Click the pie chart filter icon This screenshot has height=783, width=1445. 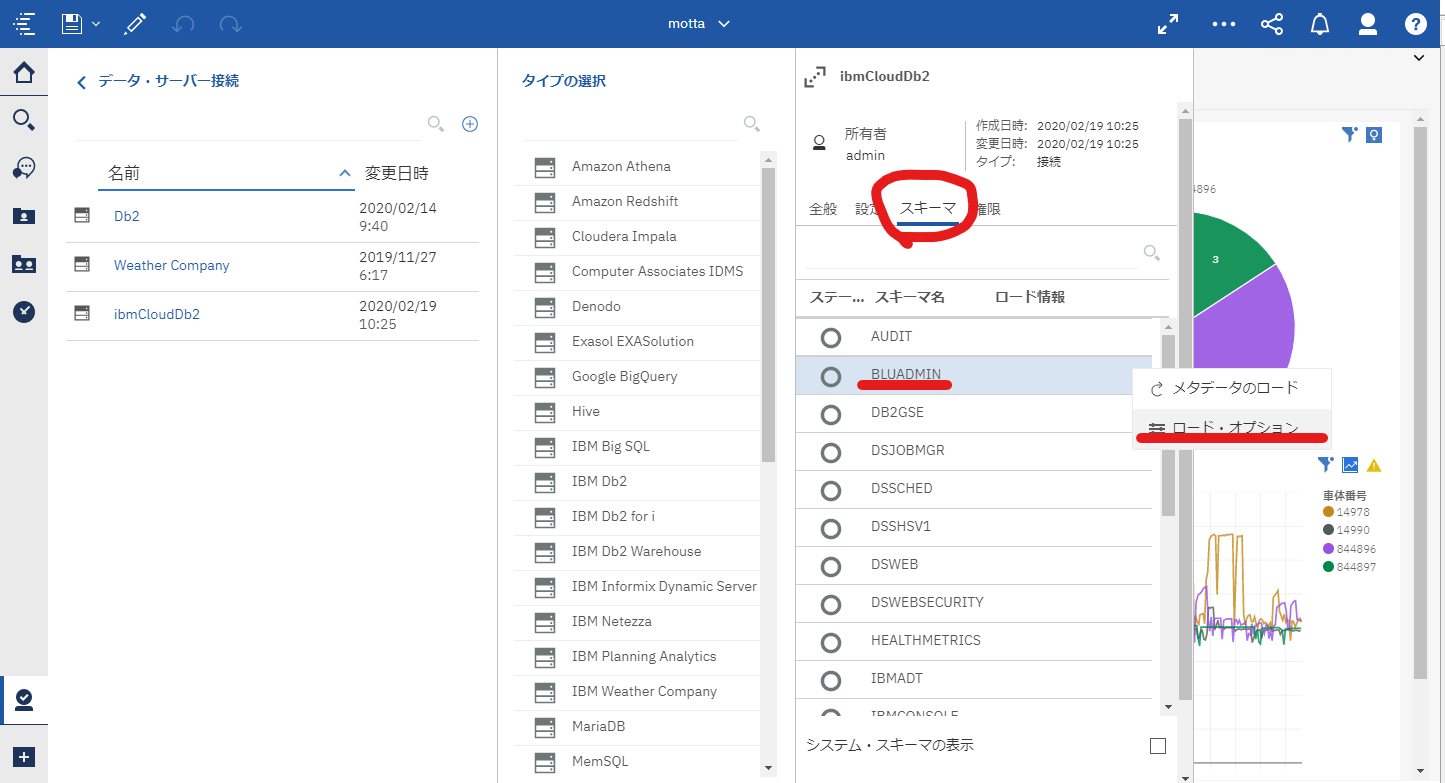click(1349, 134)
